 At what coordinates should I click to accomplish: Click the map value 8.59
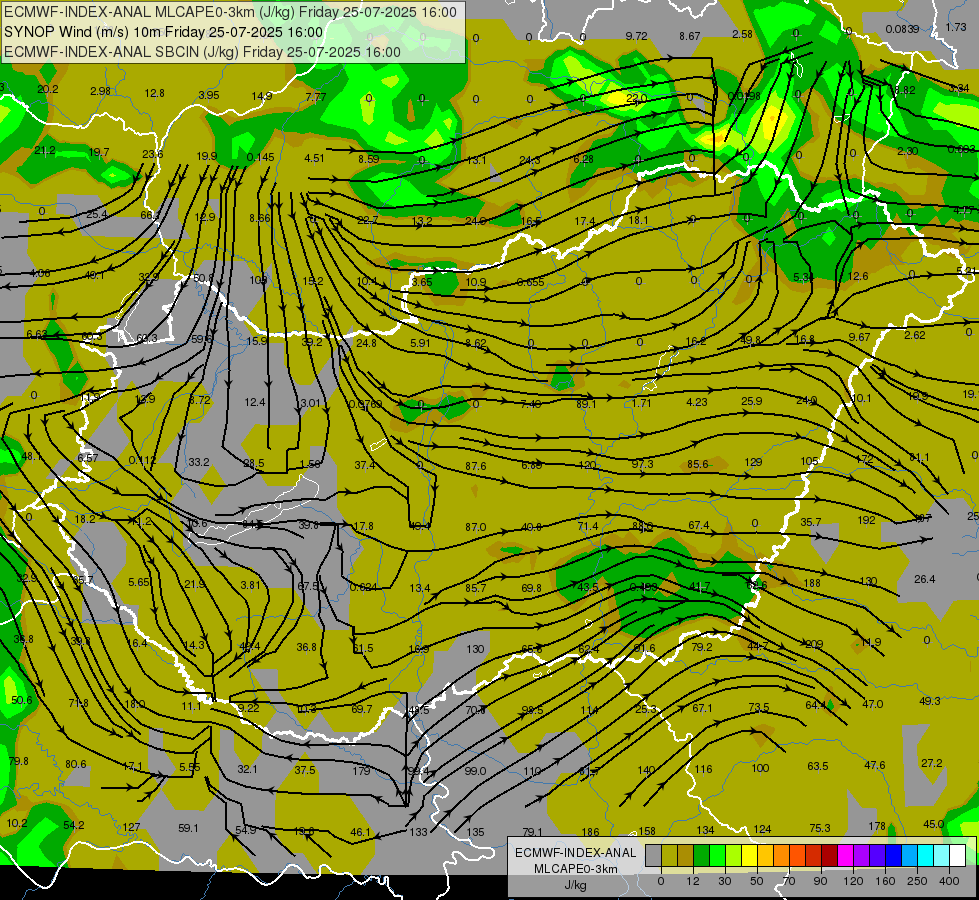(368, 159)
